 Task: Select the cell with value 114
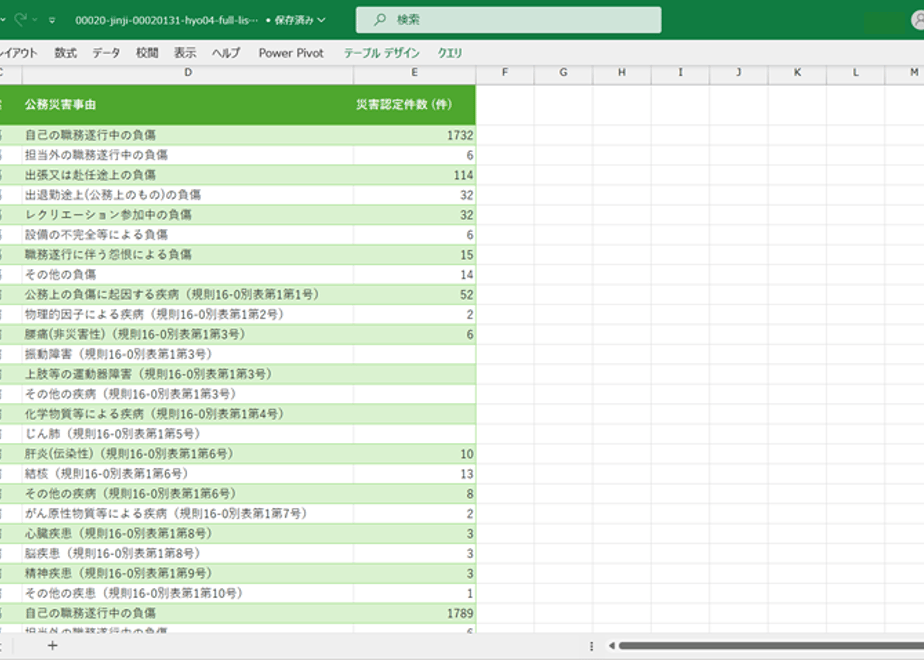(x=414, y=175)
